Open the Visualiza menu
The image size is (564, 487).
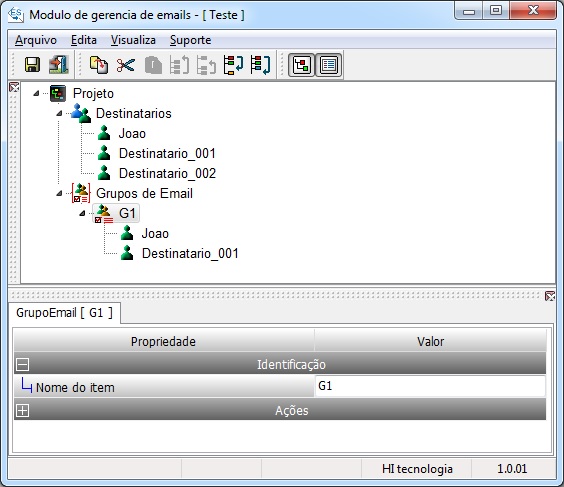click(133, 40)
